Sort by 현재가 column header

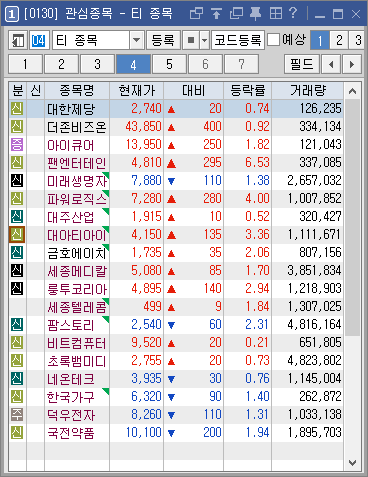pyautogui.click(x=136, y=91)
